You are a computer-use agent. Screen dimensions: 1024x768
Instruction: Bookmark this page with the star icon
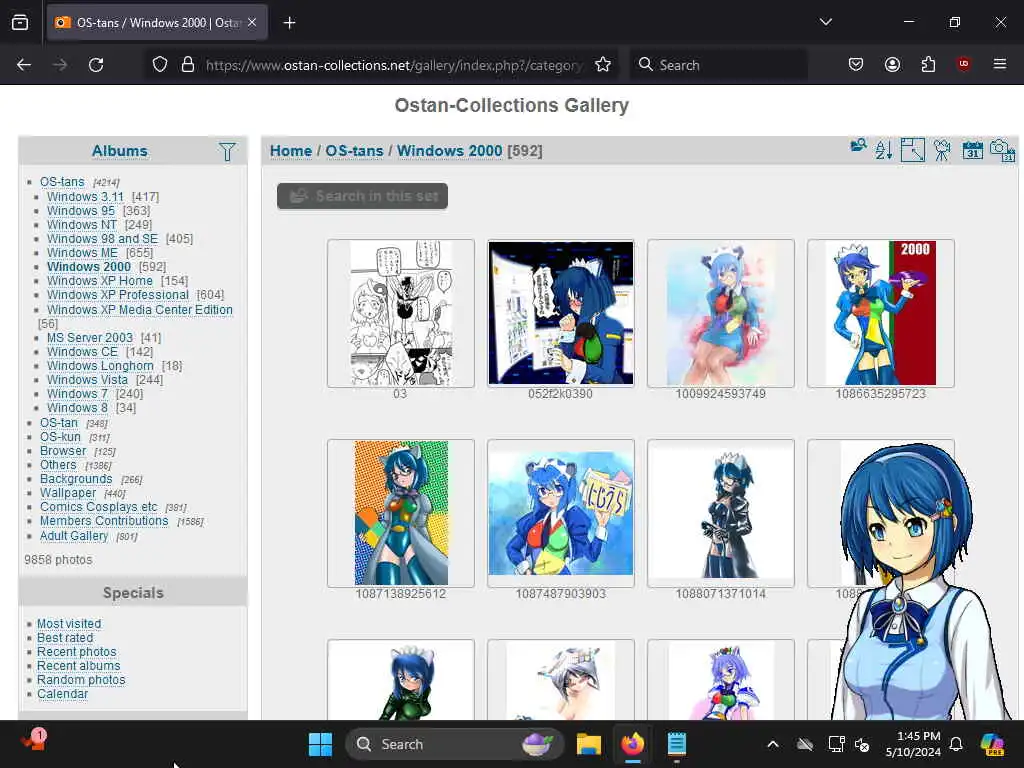[603, 65]
